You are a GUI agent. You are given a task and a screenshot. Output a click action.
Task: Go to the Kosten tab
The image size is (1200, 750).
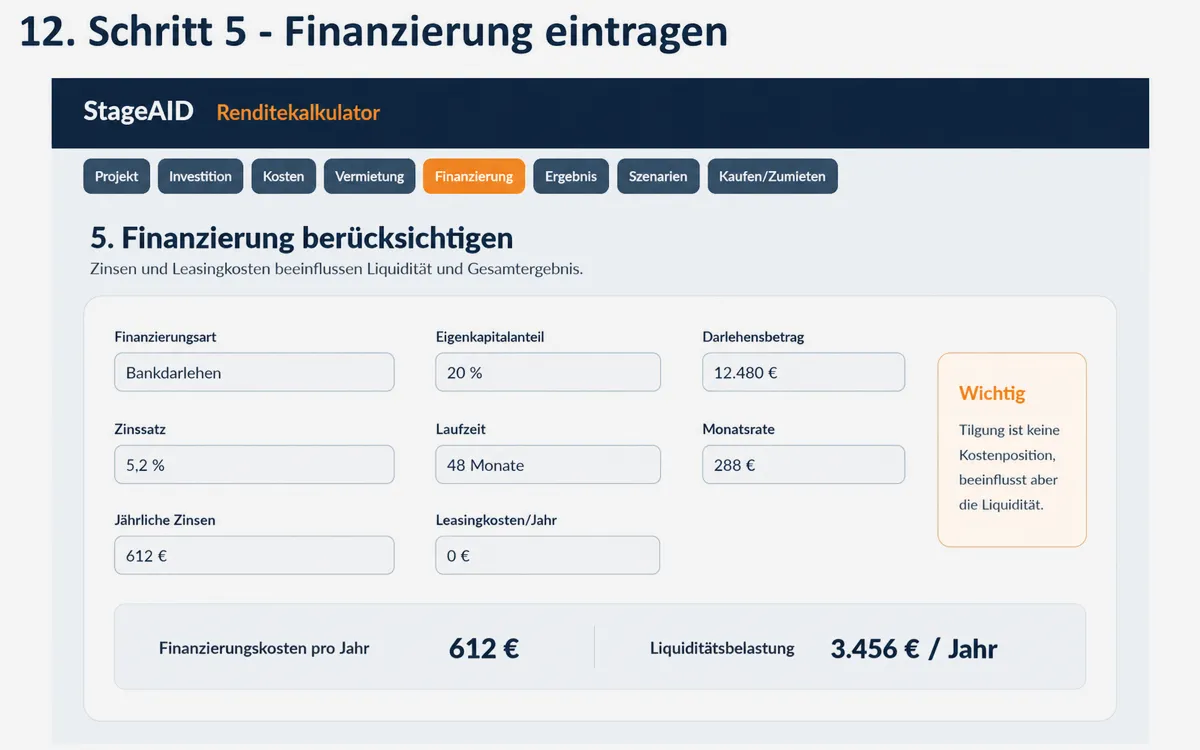[284, 176]
